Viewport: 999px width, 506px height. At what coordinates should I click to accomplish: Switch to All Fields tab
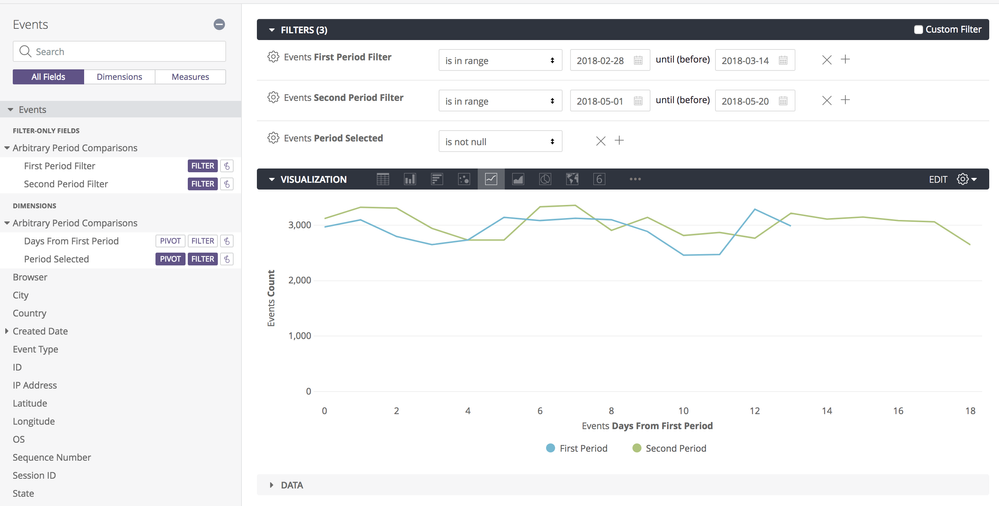[48, 76]
